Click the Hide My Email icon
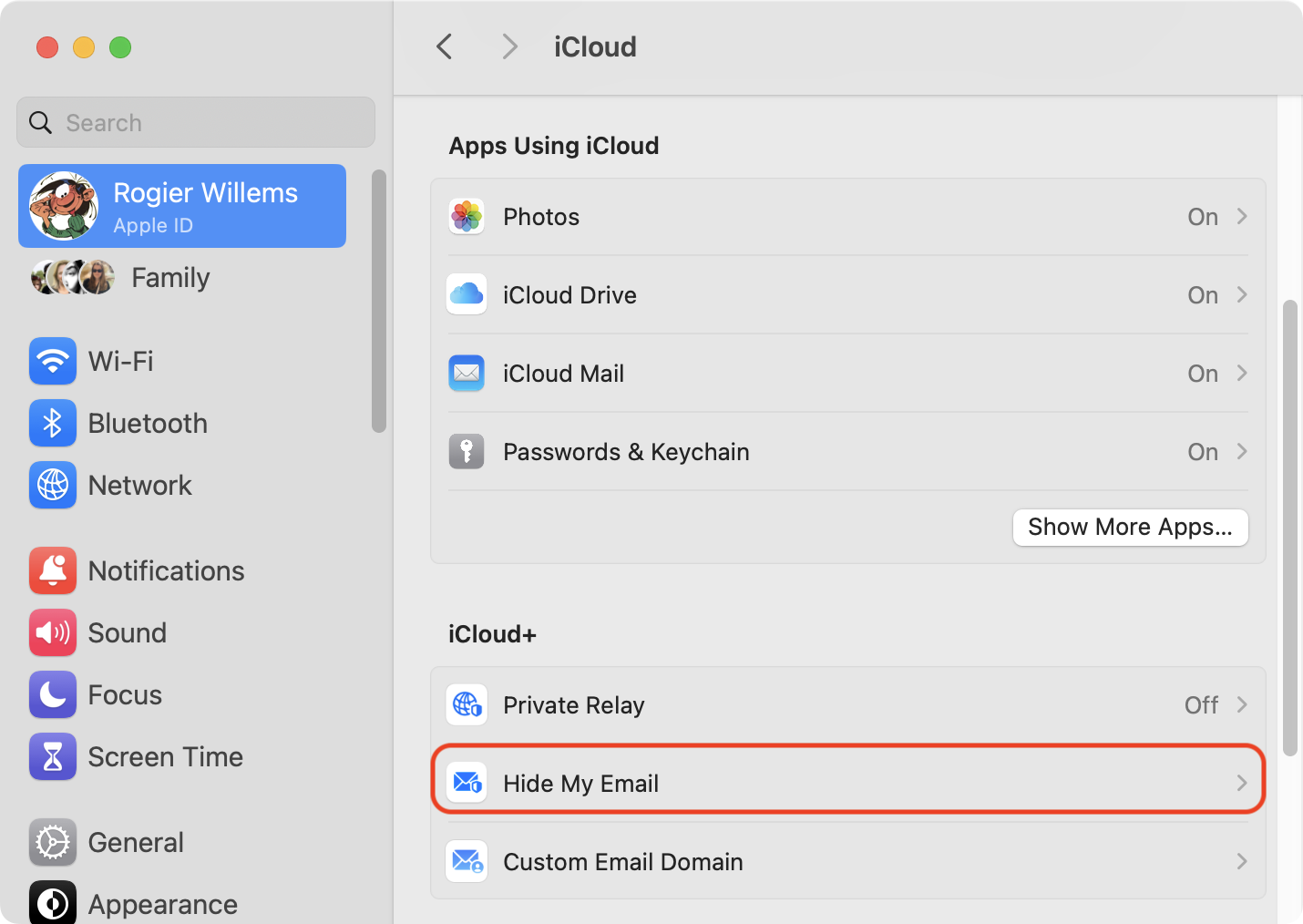The height and width of the screenshot is (924, 1303). (467, 784)
